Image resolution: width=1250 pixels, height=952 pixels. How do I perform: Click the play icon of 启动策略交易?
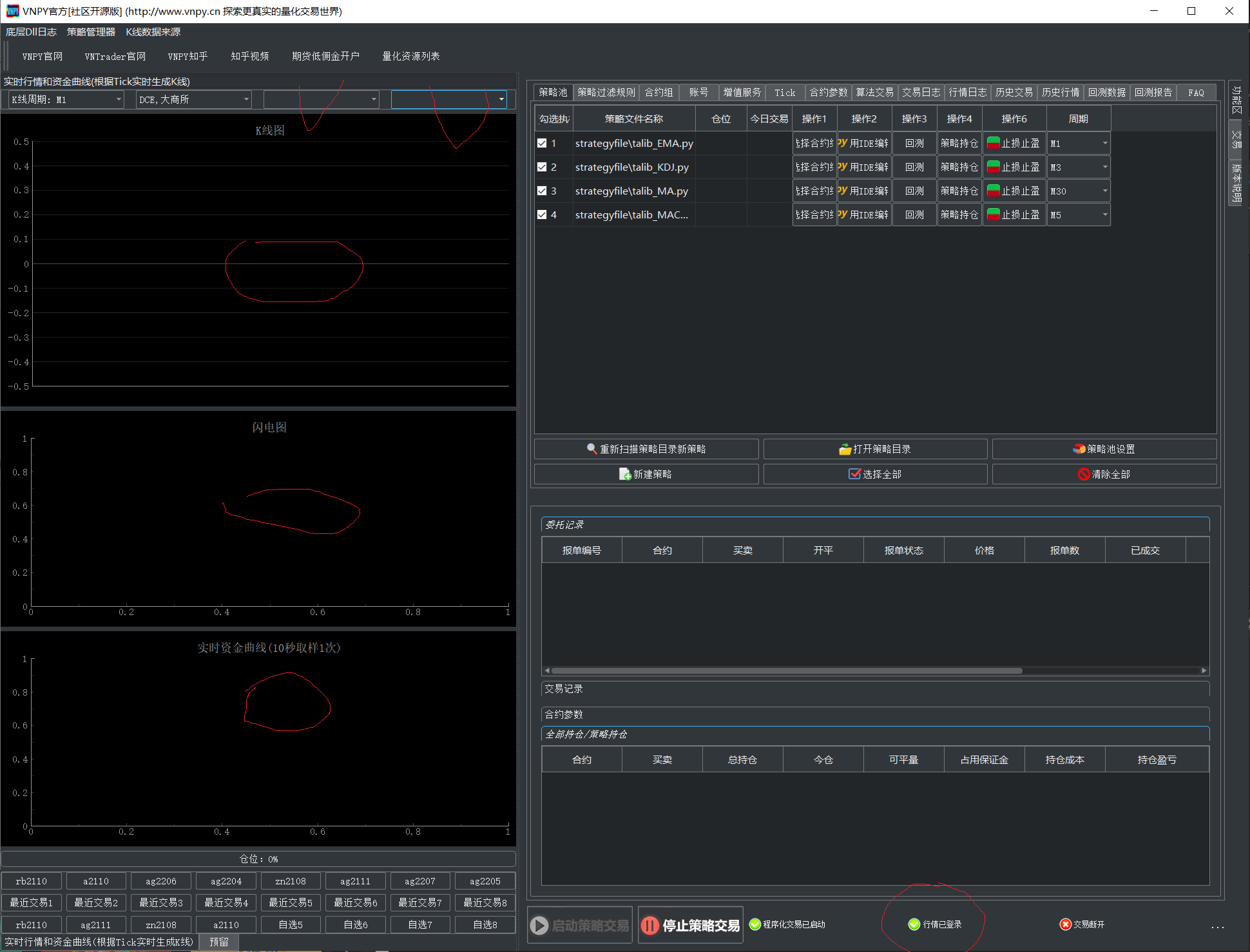(x=539, y=926)
